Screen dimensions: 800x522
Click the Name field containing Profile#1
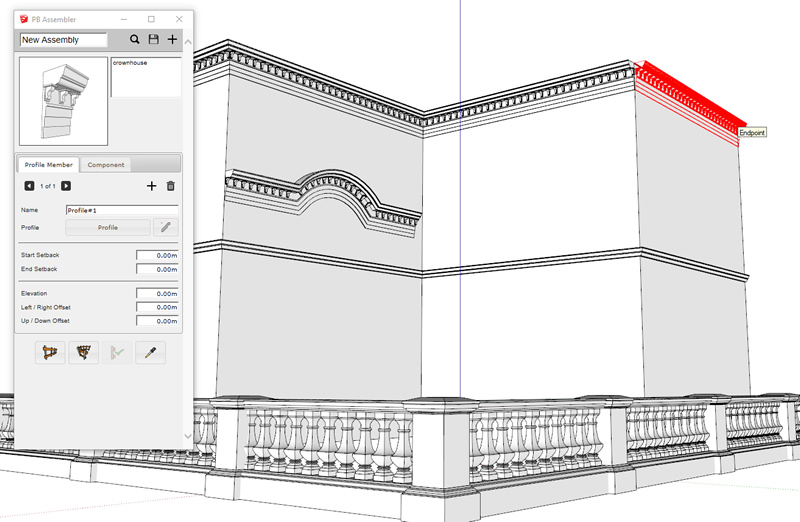coord(122,210)
